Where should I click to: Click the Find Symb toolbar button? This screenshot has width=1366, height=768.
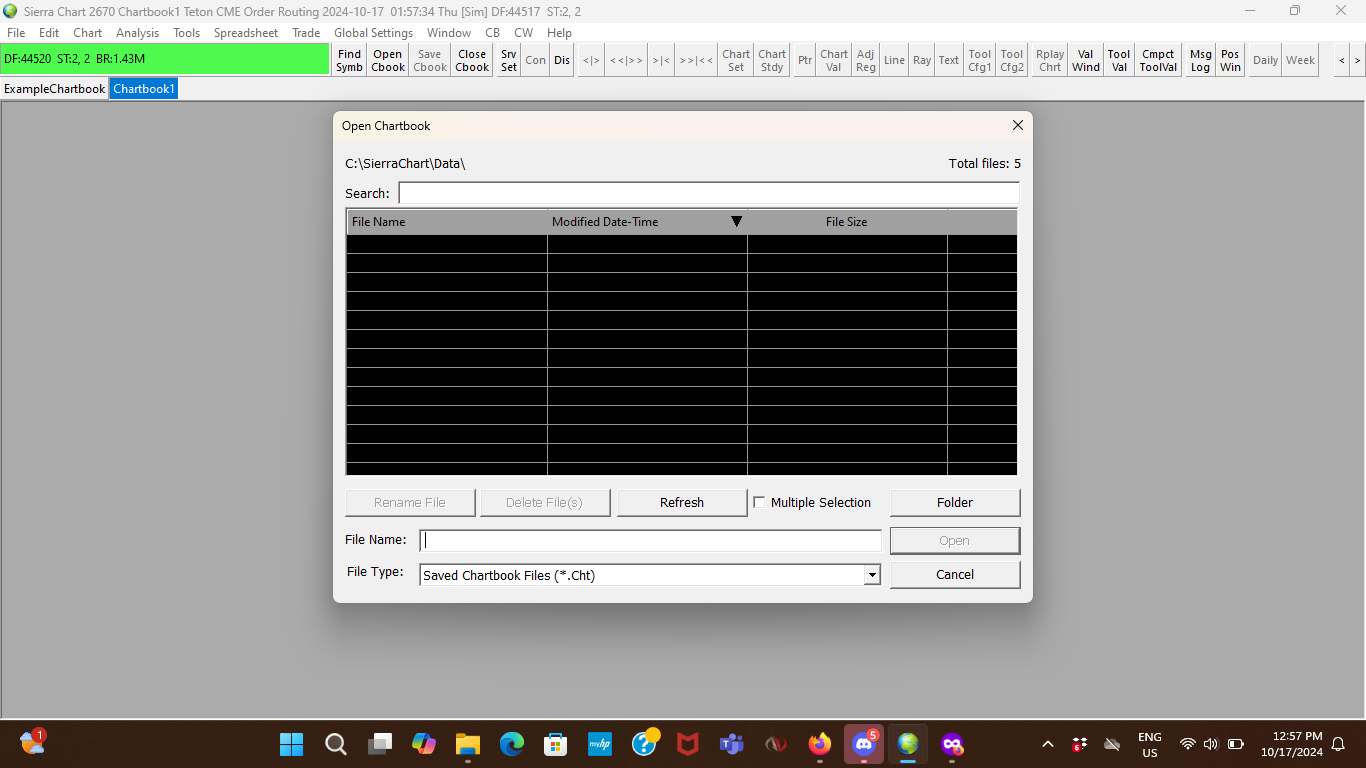coord(349,60)
